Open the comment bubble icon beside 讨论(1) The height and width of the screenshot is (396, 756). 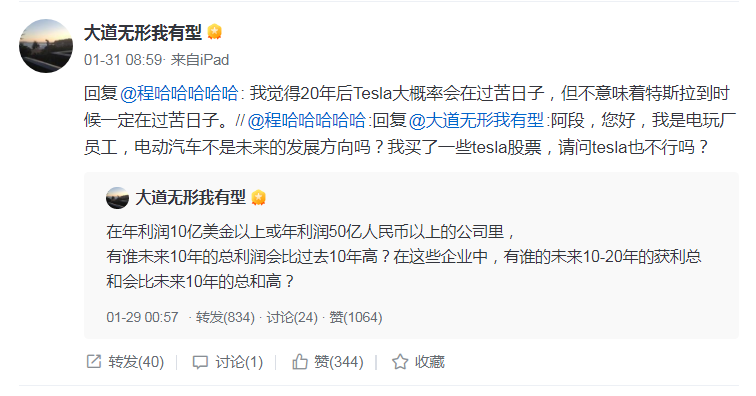(x=200, y=362)
